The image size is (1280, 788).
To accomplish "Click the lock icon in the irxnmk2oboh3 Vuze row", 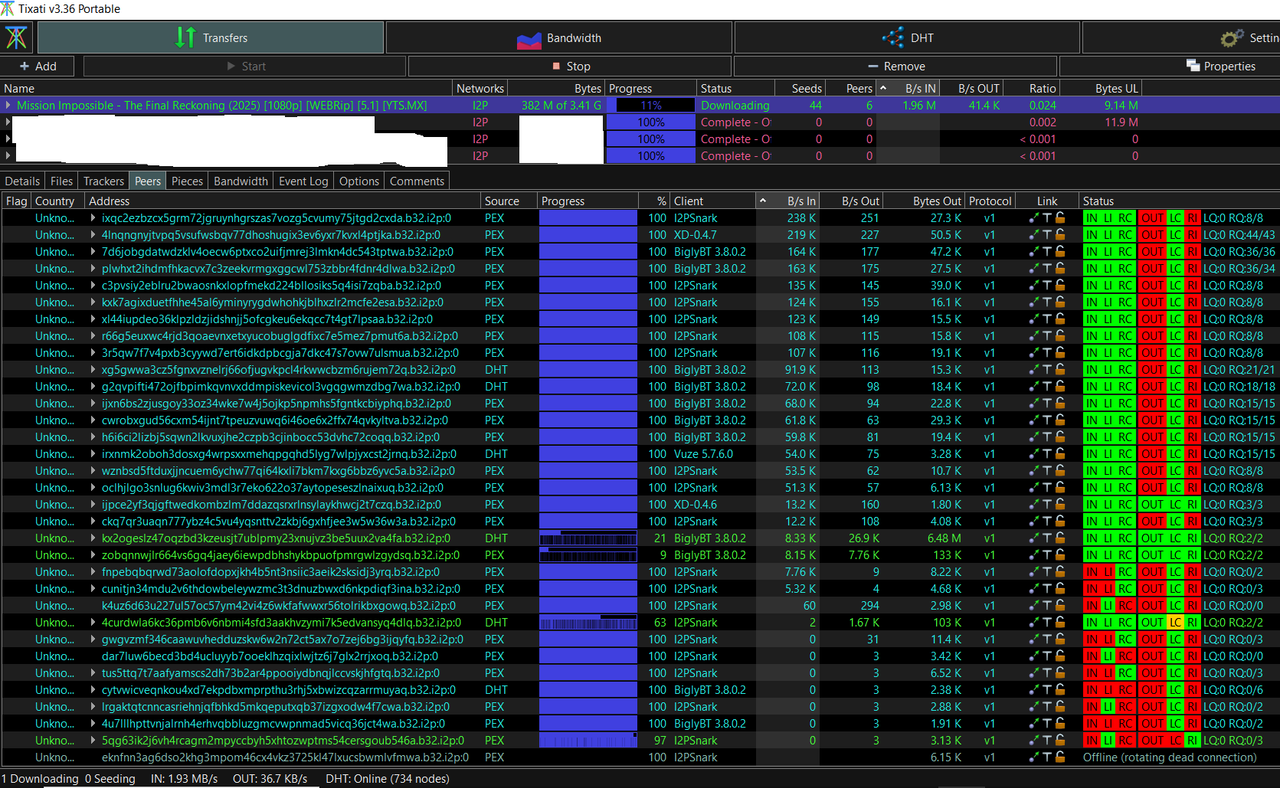I will point(1061,454).
